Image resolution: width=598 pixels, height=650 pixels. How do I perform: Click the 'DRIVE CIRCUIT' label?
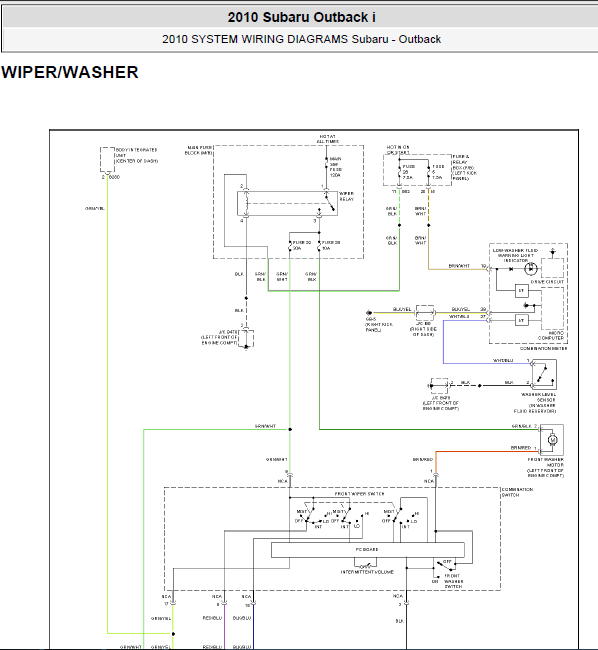point(547,282)
